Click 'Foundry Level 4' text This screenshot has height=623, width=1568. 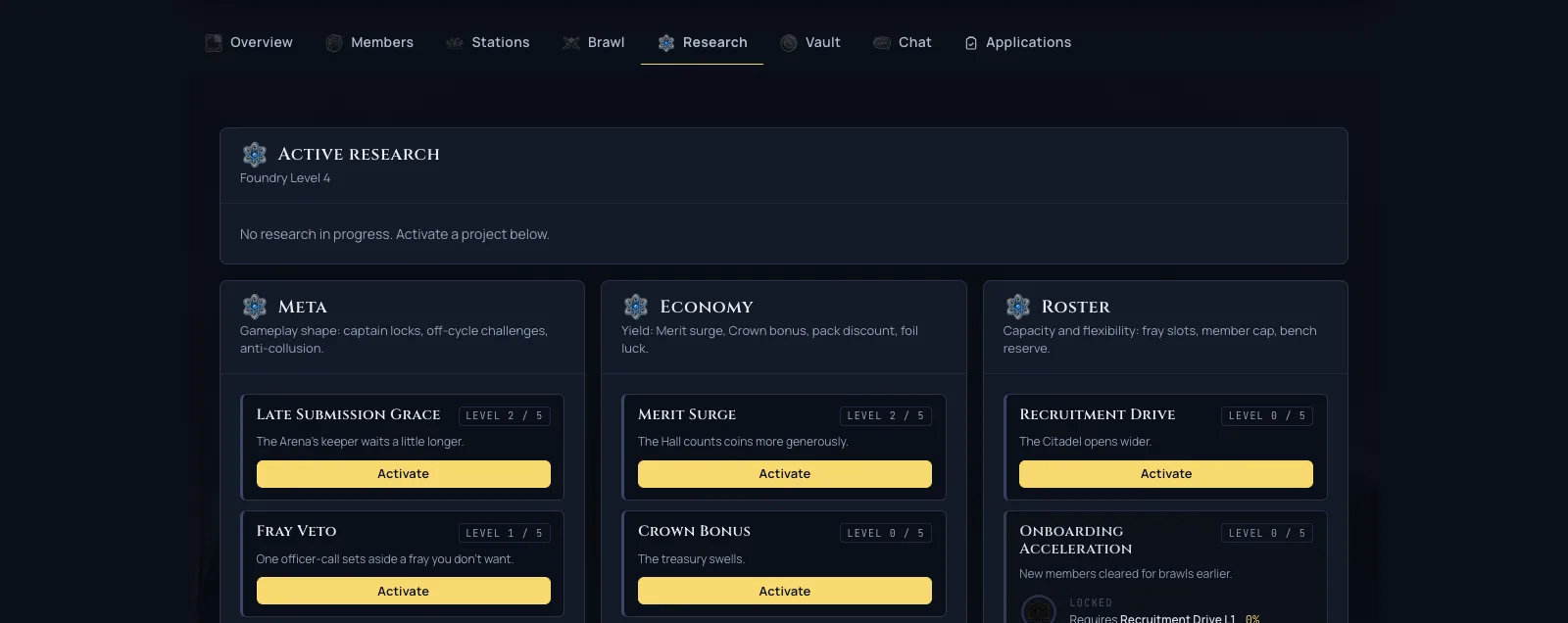tap(285, 178)
